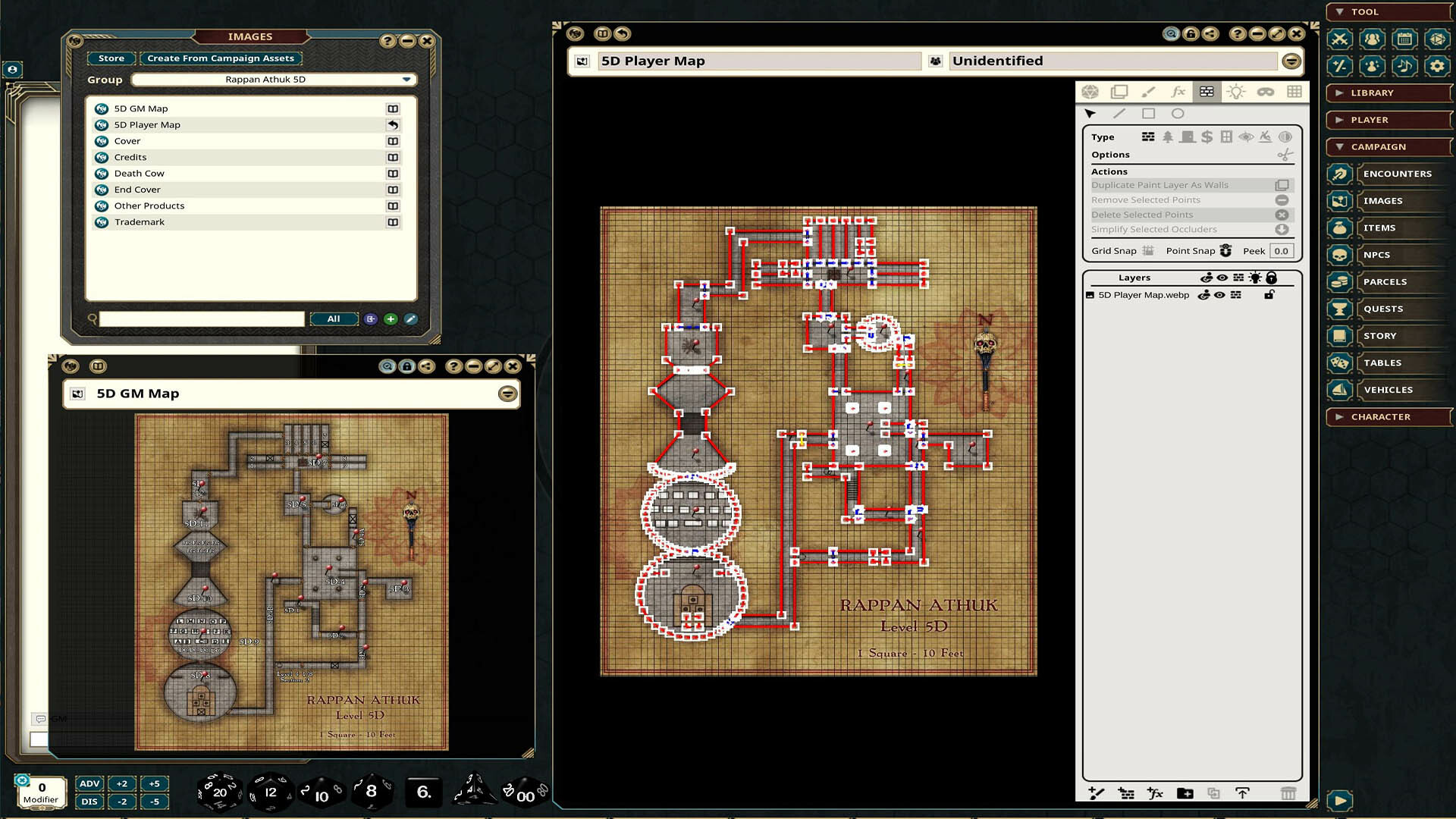
Task: Roll the twenty-sided die
Action: [x=219, y=790]
